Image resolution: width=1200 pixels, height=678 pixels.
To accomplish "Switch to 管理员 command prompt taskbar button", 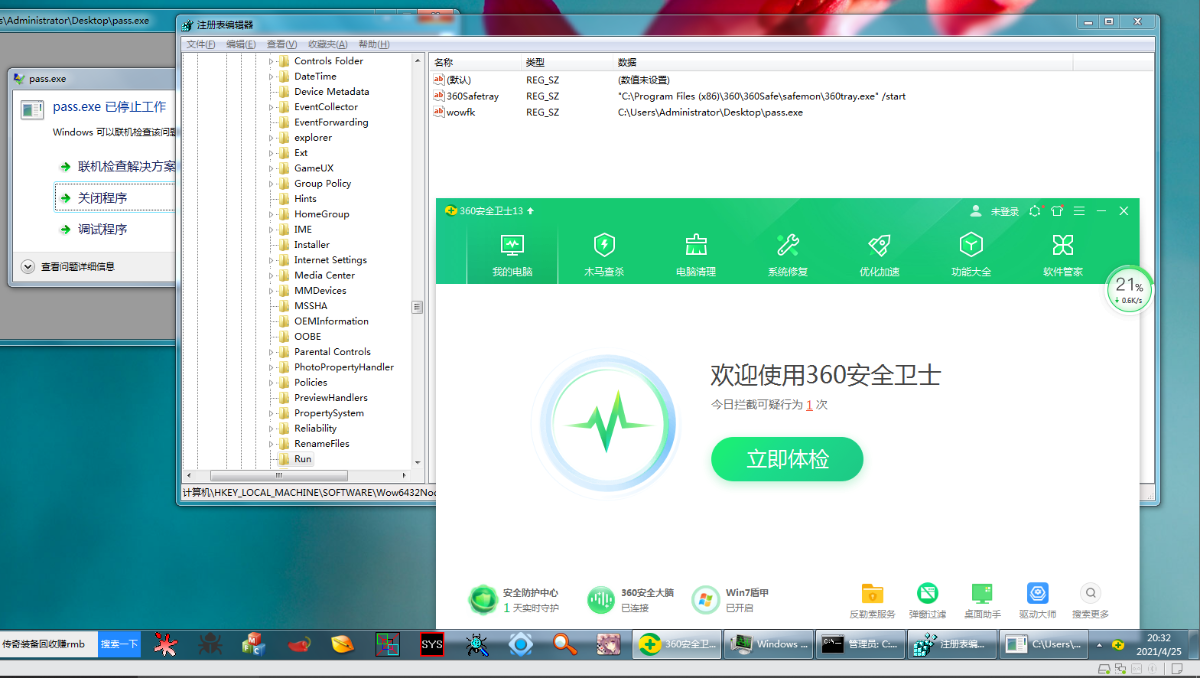I will (x=861, y=644).
